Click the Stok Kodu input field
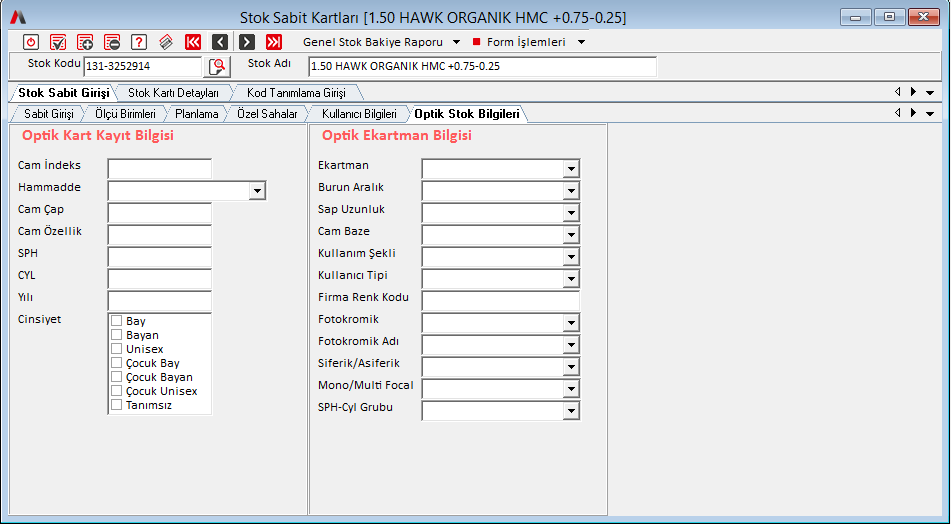This screenshot has height=524, width=951. (143, 67)
